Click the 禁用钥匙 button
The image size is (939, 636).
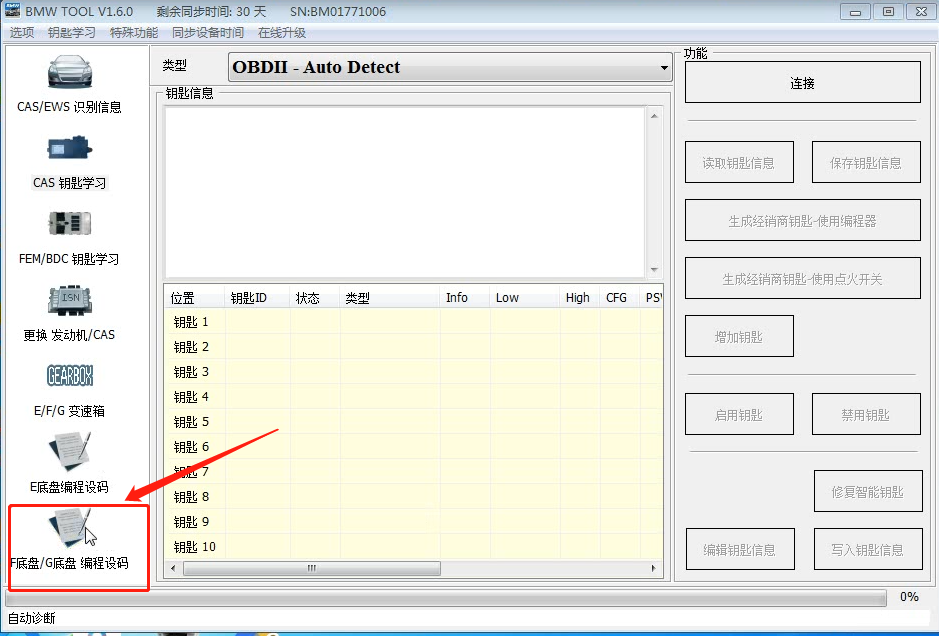coord(866,414)
